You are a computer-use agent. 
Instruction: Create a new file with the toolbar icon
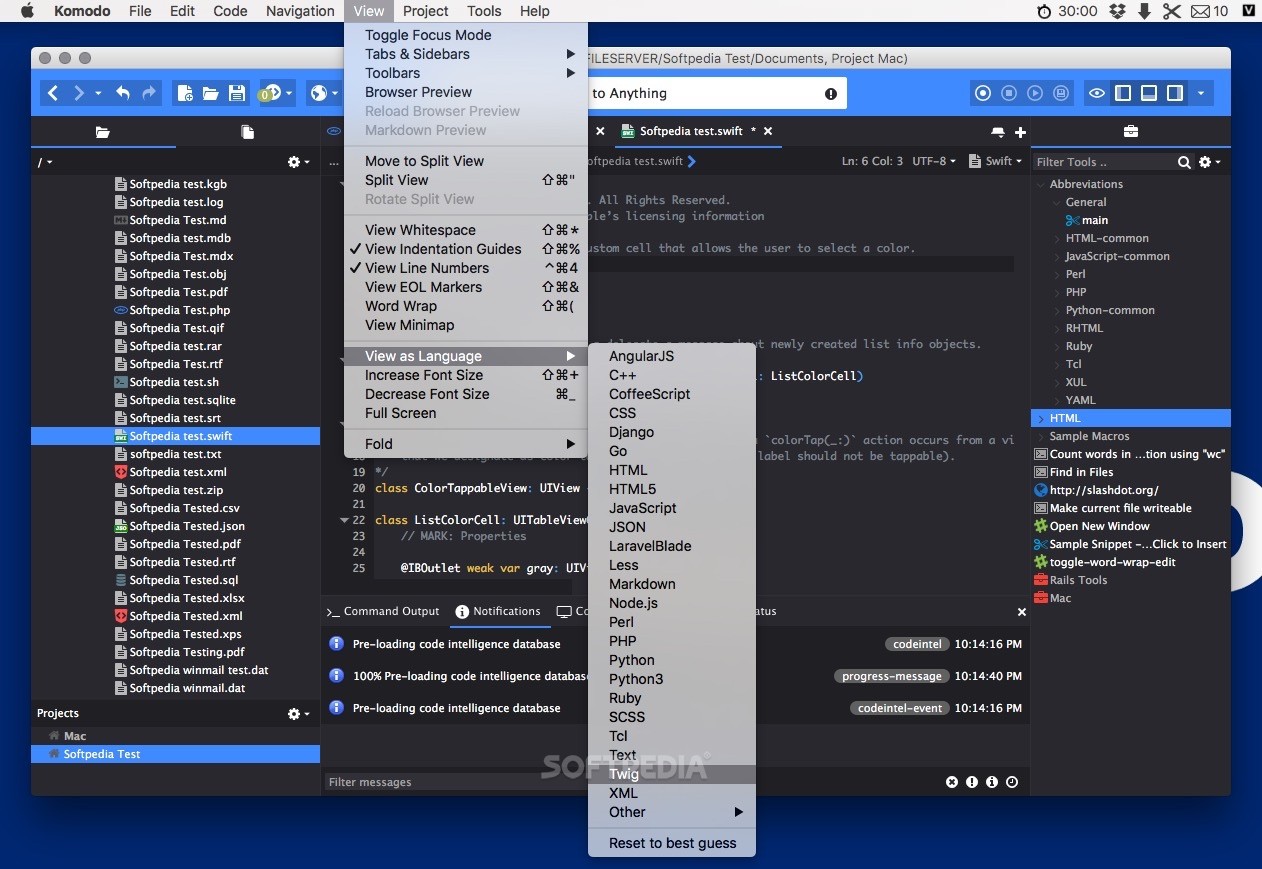click(185, 93)
